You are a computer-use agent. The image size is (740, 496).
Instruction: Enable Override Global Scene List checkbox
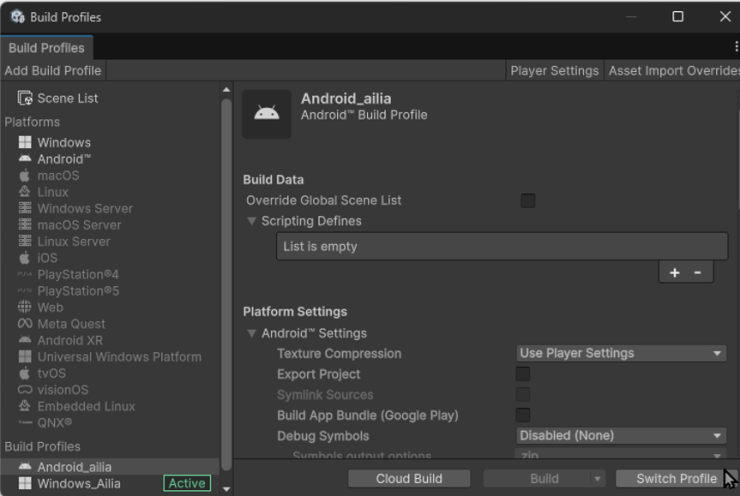tap(528, 201)
